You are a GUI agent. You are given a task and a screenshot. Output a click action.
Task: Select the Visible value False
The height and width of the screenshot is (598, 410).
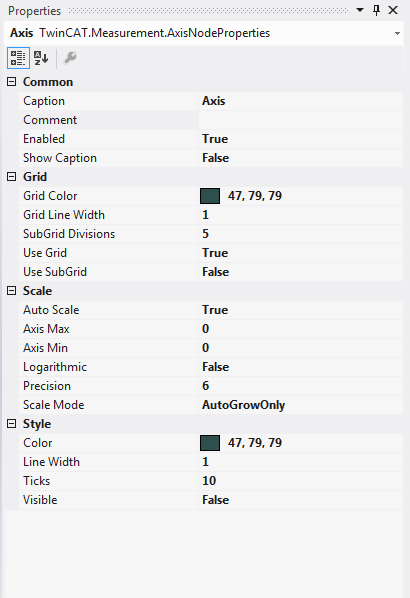point(301,500)
